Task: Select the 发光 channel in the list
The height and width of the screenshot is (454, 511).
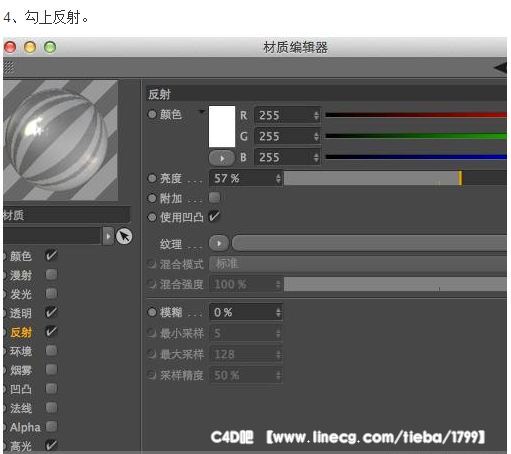Action: click(x=21, y=294)
